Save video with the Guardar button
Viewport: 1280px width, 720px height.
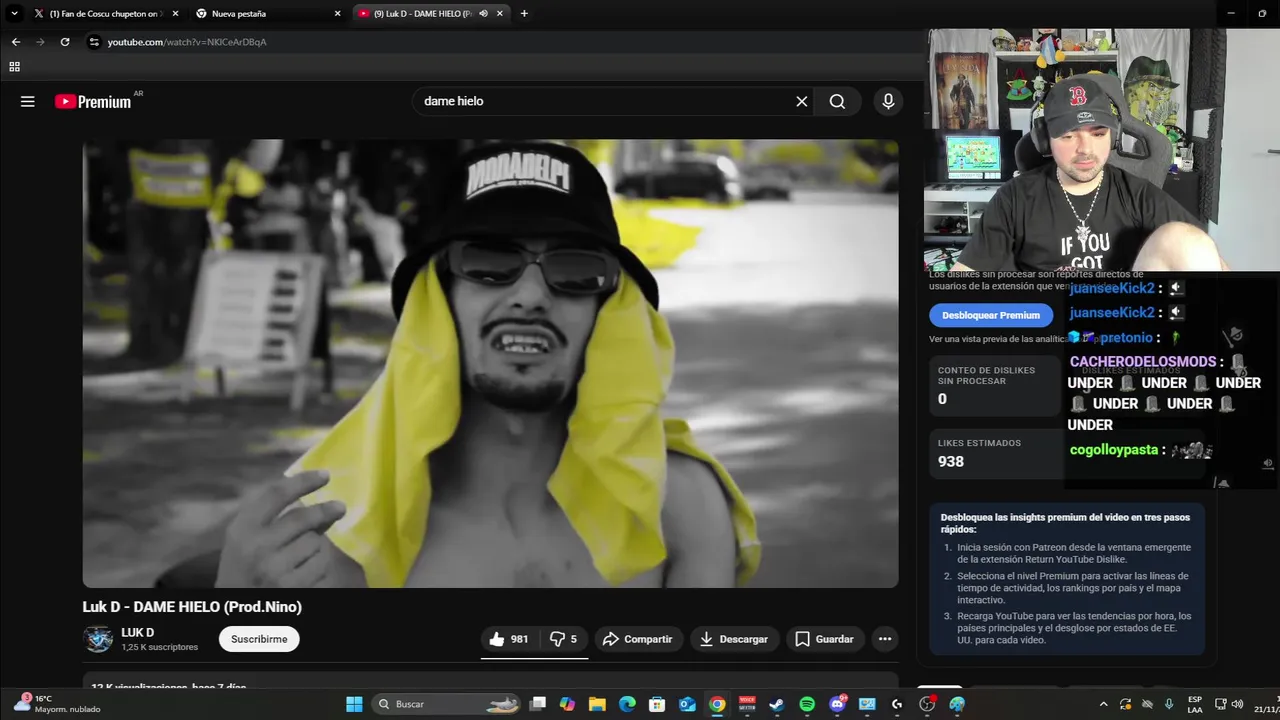click(x=824, y=639)
